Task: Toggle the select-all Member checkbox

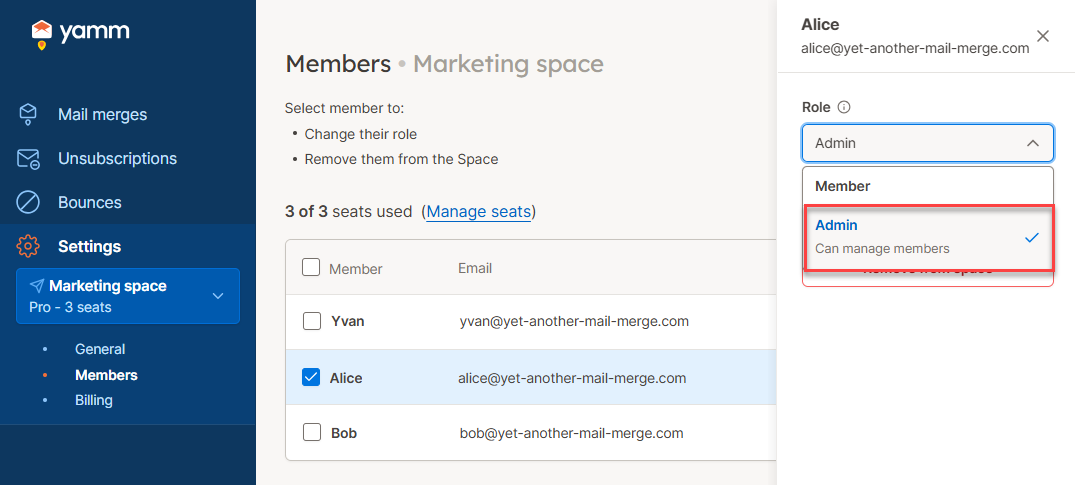Action: tap(311, 268)
